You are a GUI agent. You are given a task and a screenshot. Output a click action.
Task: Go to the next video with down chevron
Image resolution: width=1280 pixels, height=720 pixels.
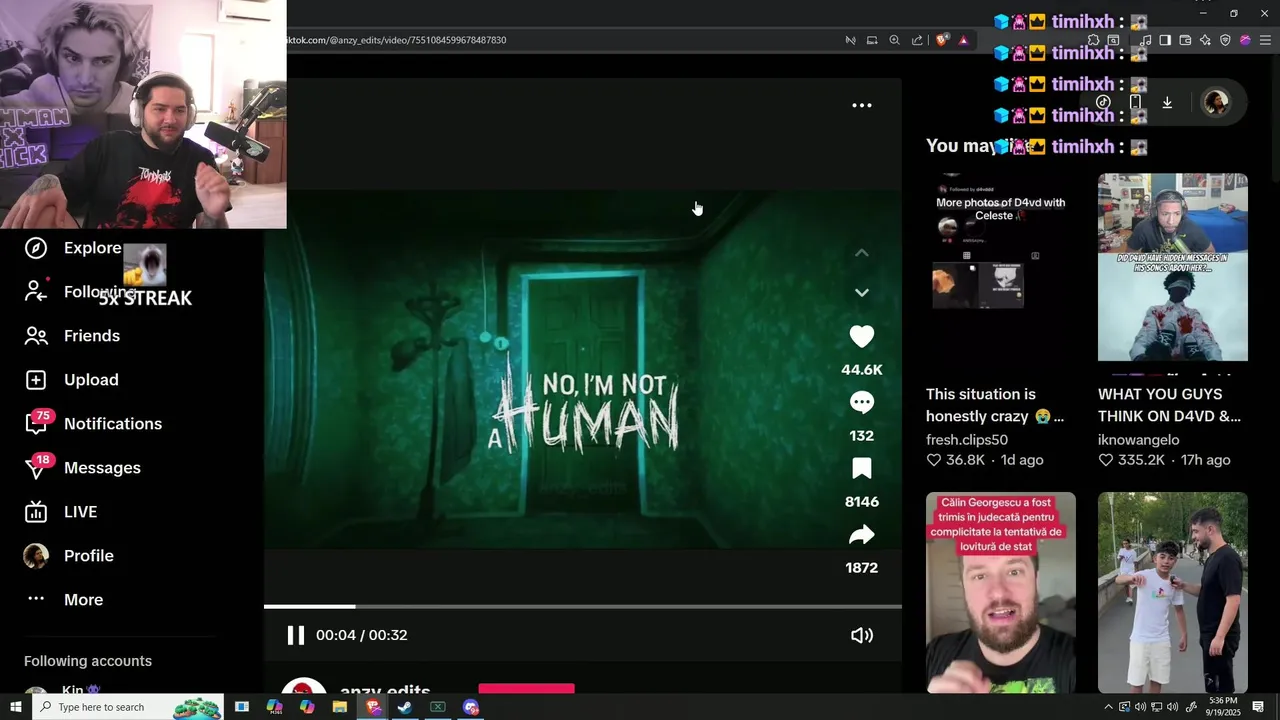point(861,293)
